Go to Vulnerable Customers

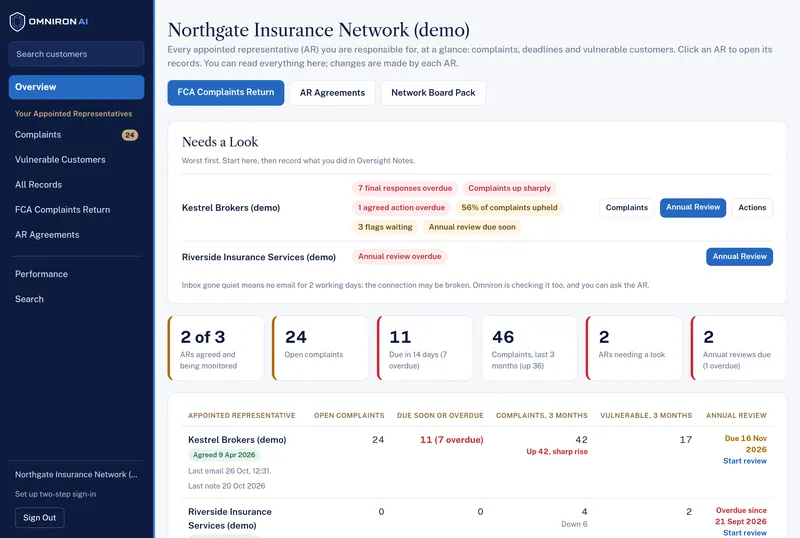tap(60, 160)
